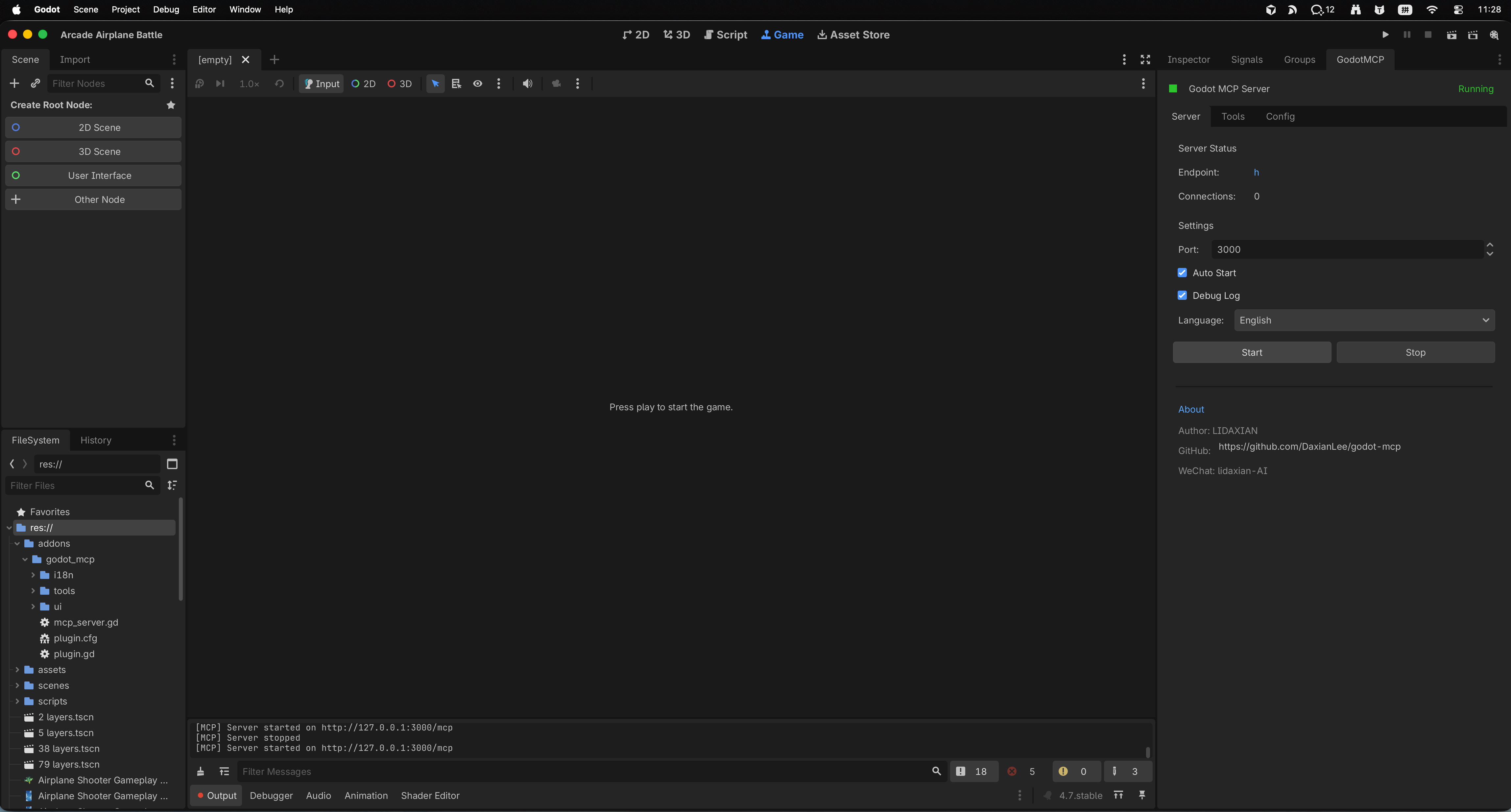1511x812 pixels.
Task: Open the GitHub godot-mcp link
Action: (x=1309, y=446)
